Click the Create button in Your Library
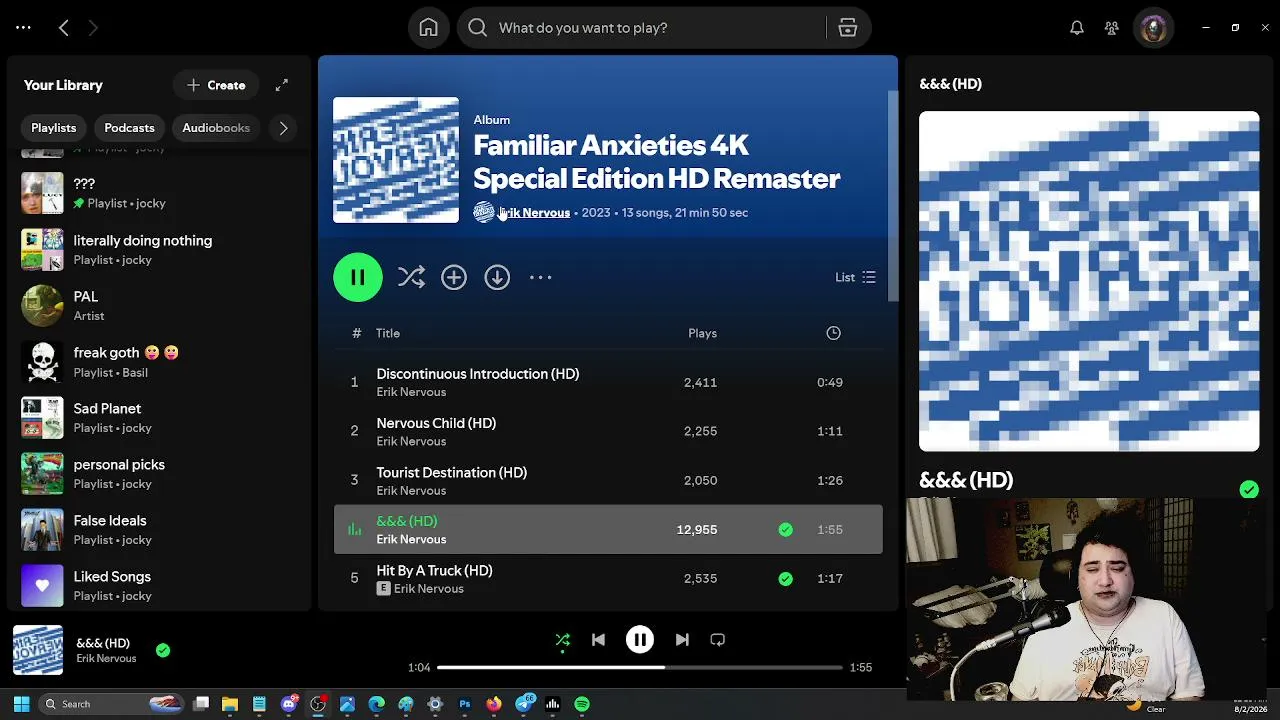The height and width of the screenshot is (720, 1280). click(x=216, y=85)
